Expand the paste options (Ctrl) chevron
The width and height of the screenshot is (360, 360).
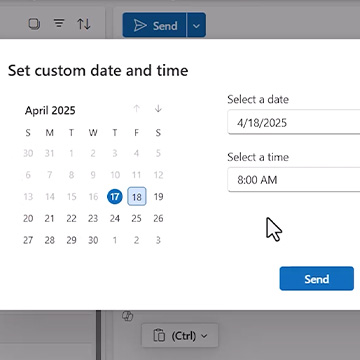[x=204, y=336]
